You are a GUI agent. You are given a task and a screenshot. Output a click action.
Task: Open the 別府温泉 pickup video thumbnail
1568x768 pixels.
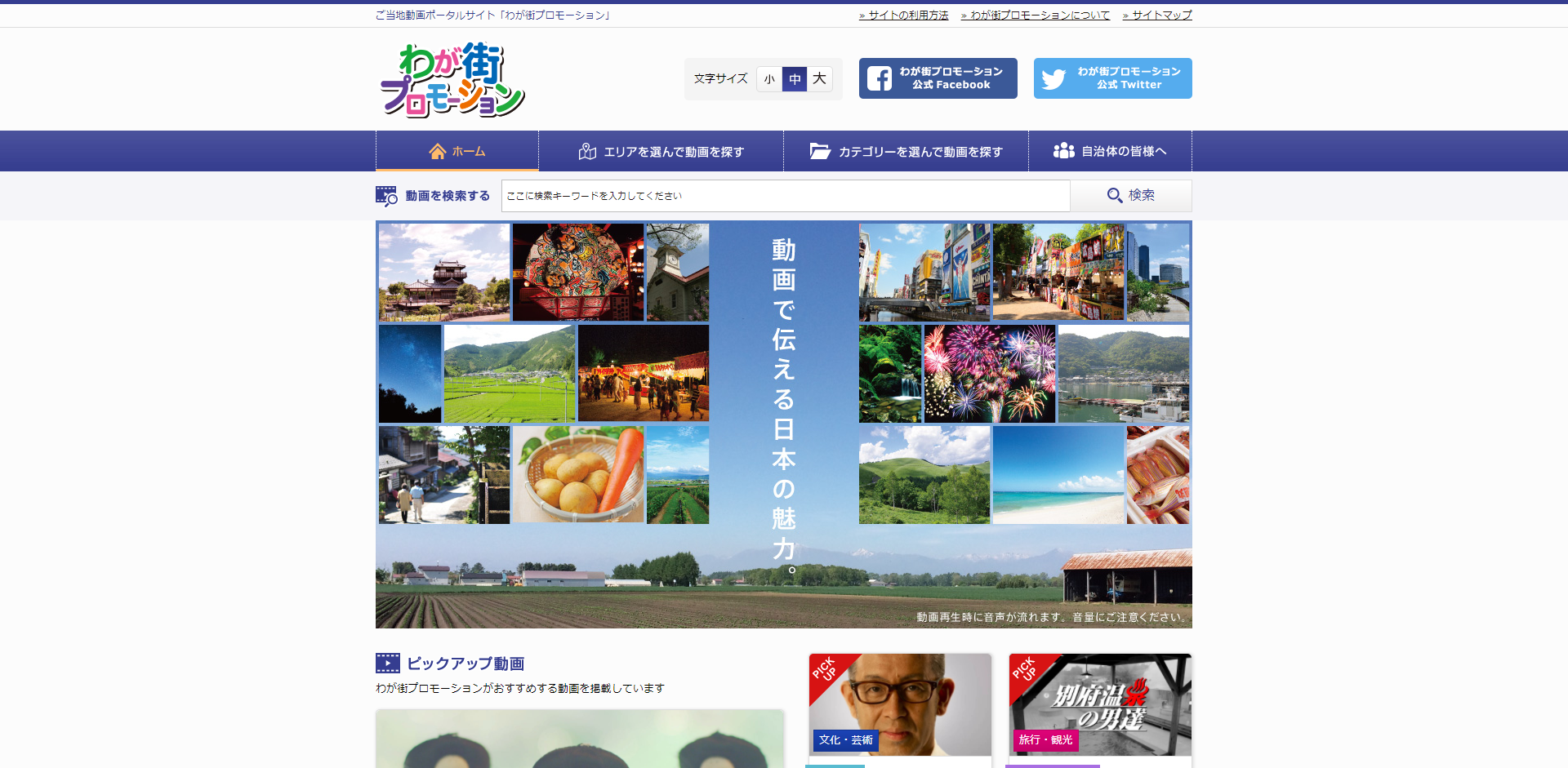point(1100,704)
